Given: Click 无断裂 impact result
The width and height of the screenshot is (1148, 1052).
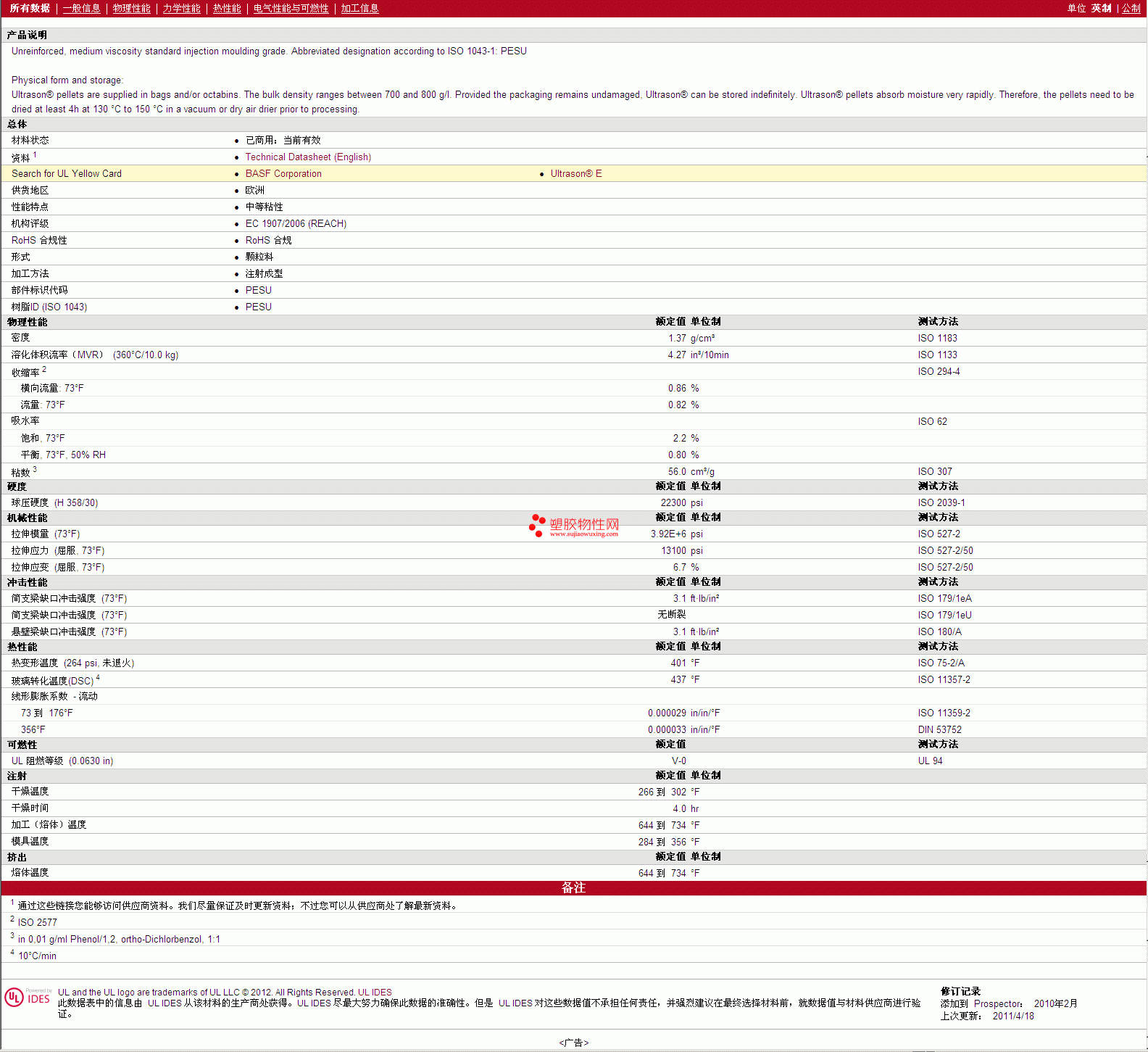Looking at the screenshot, I should [672, 615].
